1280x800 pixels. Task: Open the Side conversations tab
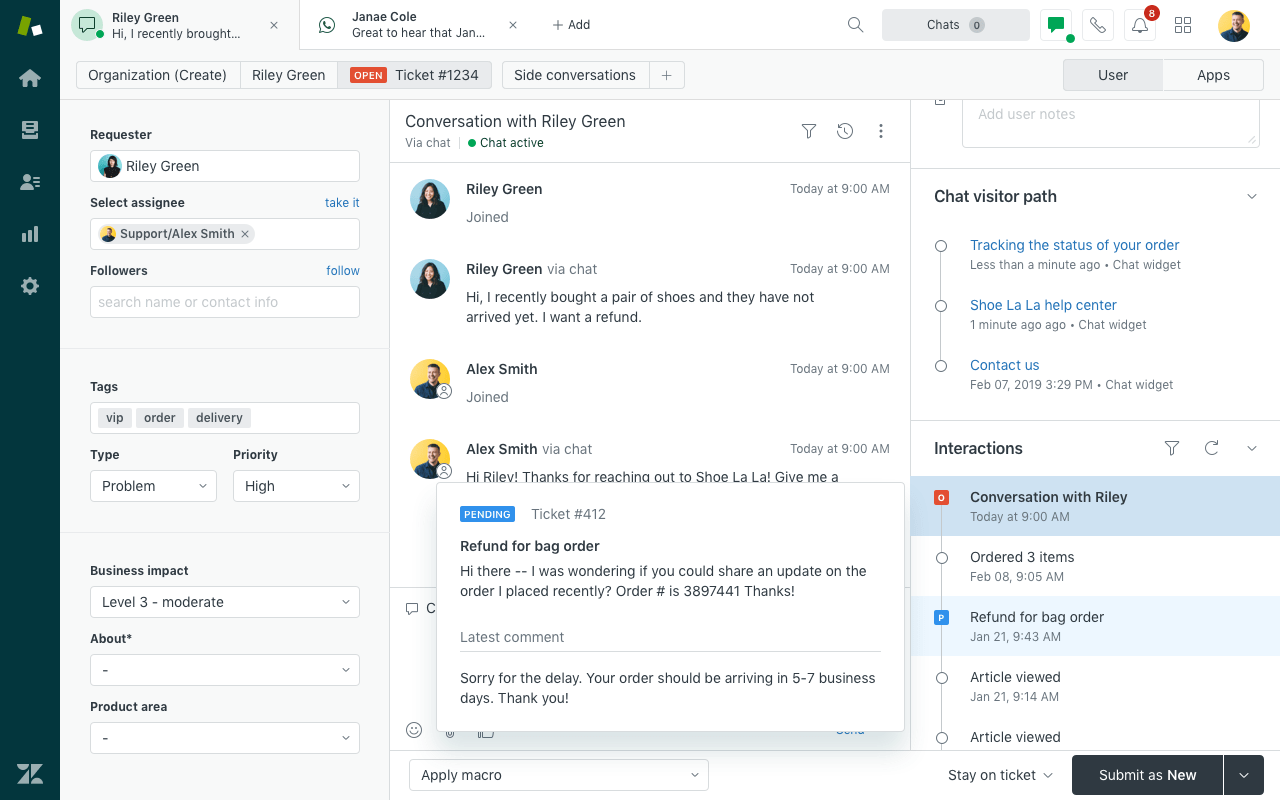click(575, 75)
